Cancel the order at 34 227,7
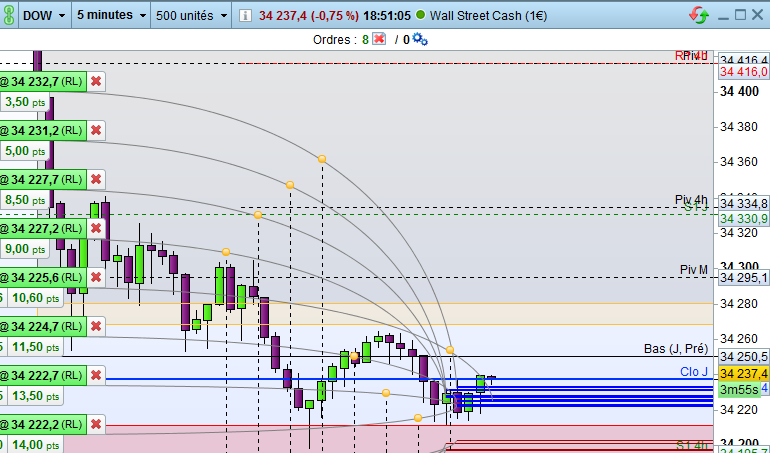The image size is (770, 453). point(96,179)
